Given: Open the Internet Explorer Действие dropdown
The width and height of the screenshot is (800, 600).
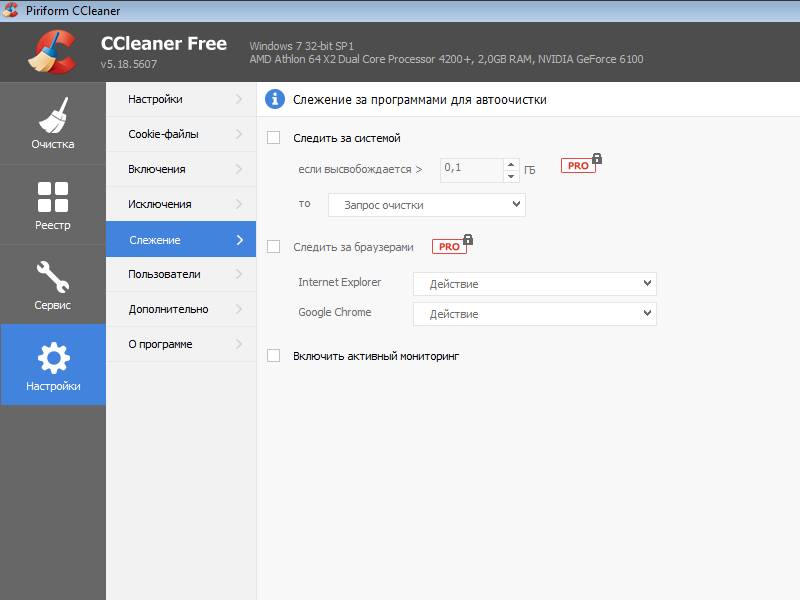Looking at the screenshot, I should [535, 284].
